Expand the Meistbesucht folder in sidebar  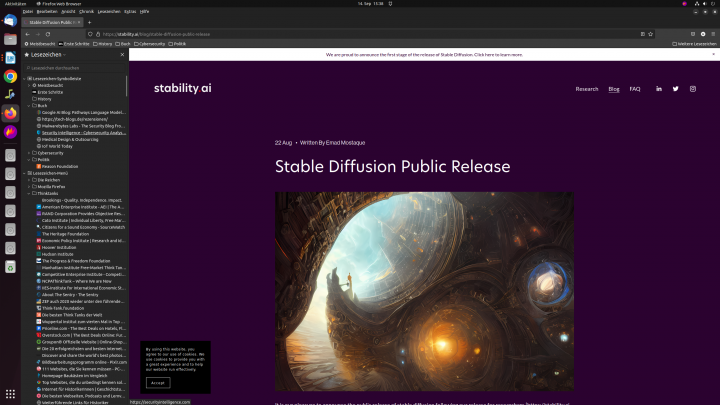29,85
